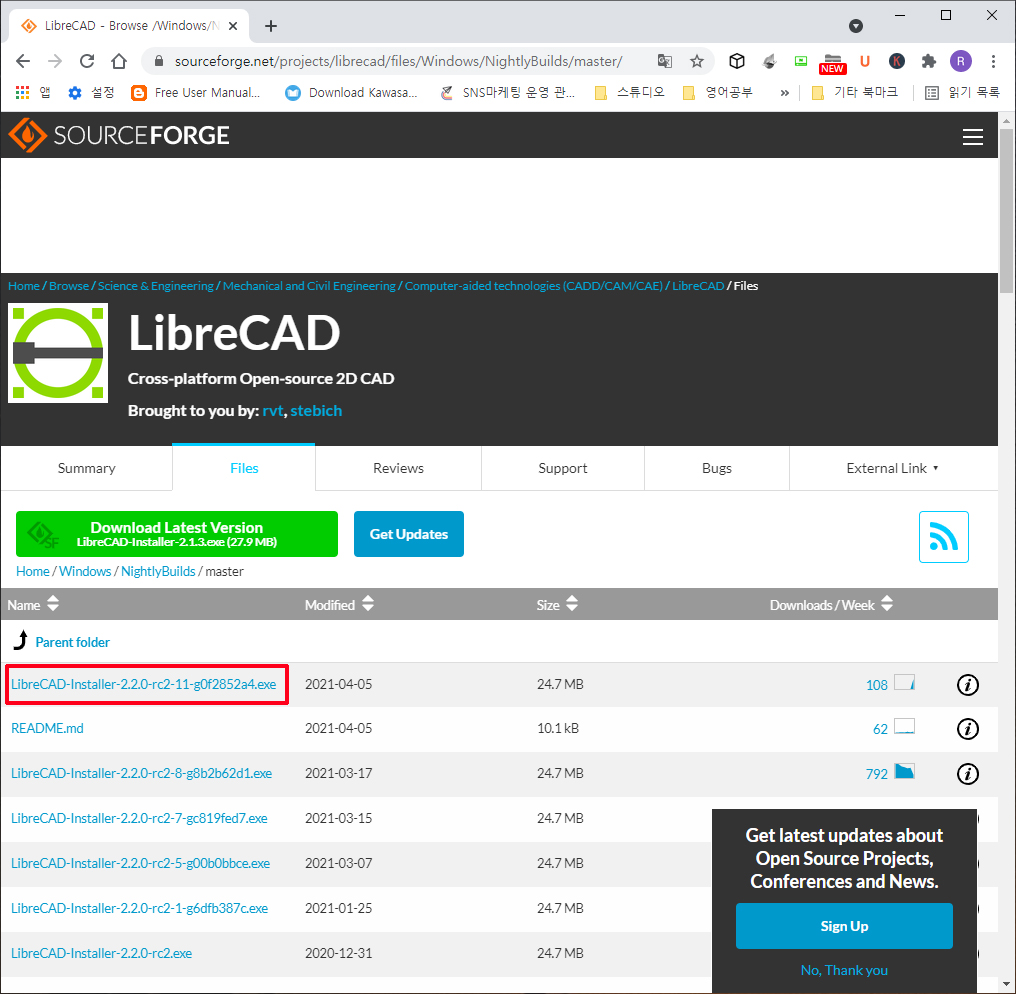Download LibreCAD-Installer-2.2.0-rc2-8-g8b2b62d1.exe

click(141, 773)
